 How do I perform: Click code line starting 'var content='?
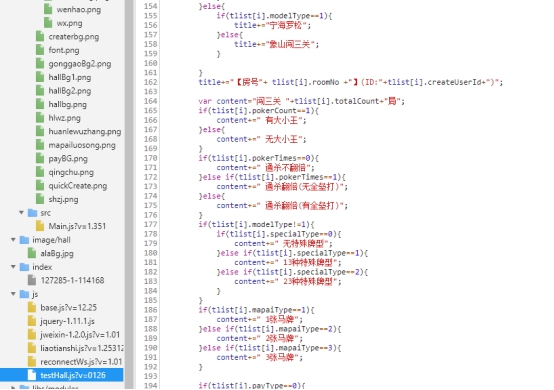(301, 101)
